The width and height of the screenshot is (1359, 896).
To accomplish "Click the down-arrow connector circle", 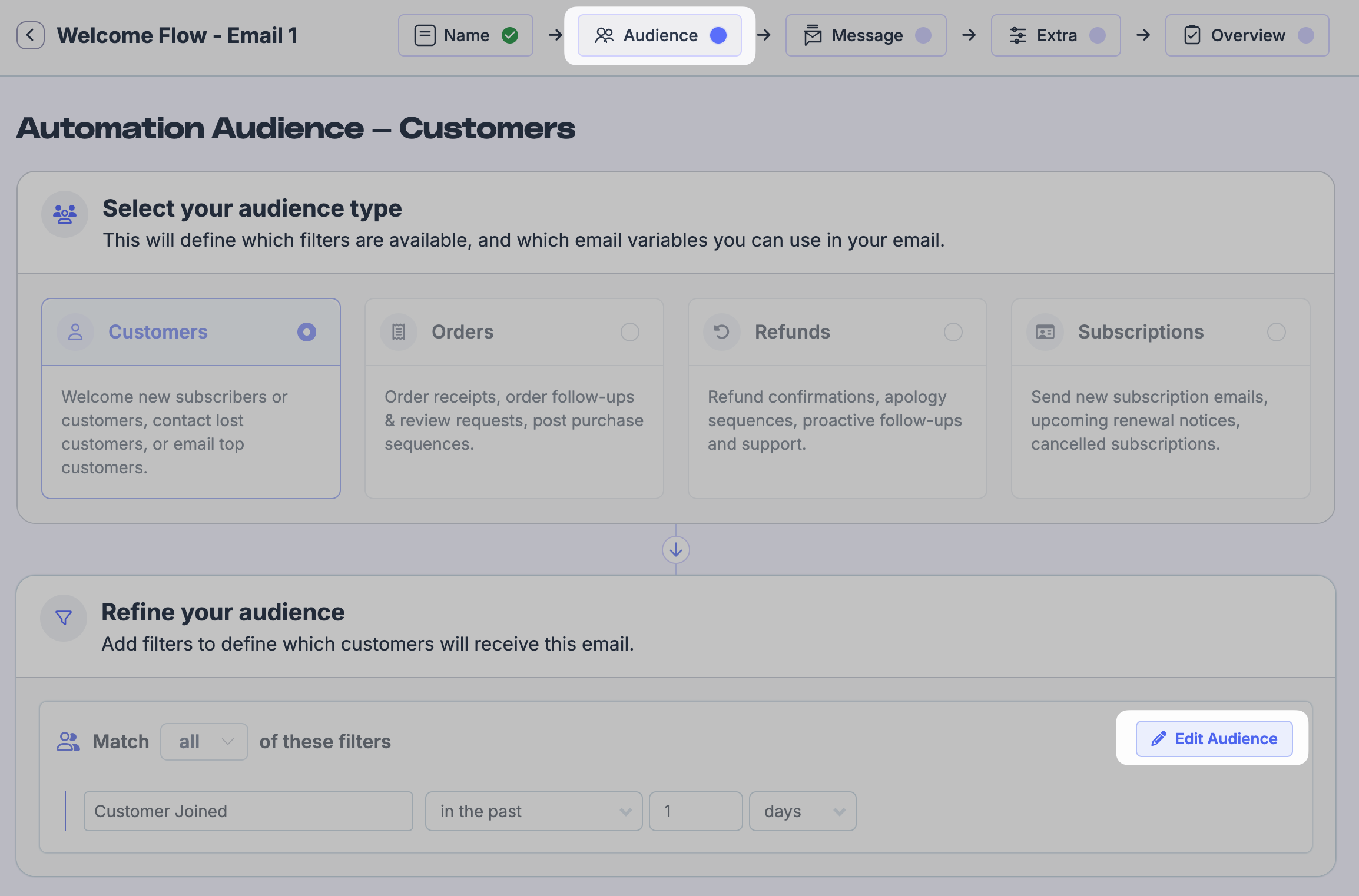I will 676,550.
